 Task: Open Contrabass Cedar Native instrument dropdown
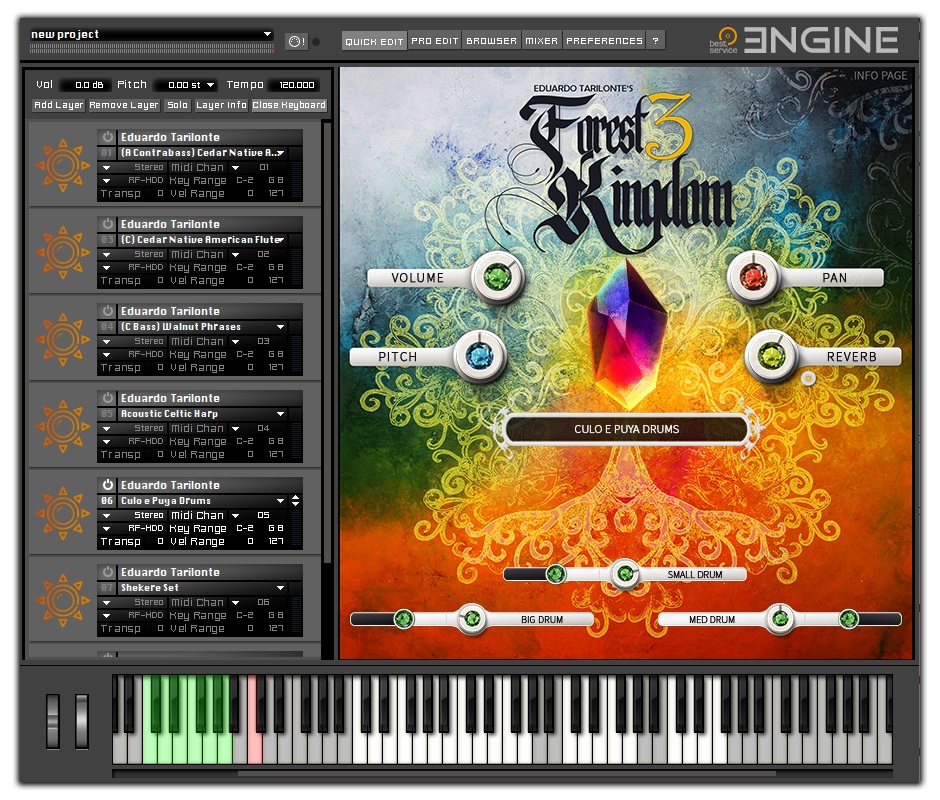(281, 153)
